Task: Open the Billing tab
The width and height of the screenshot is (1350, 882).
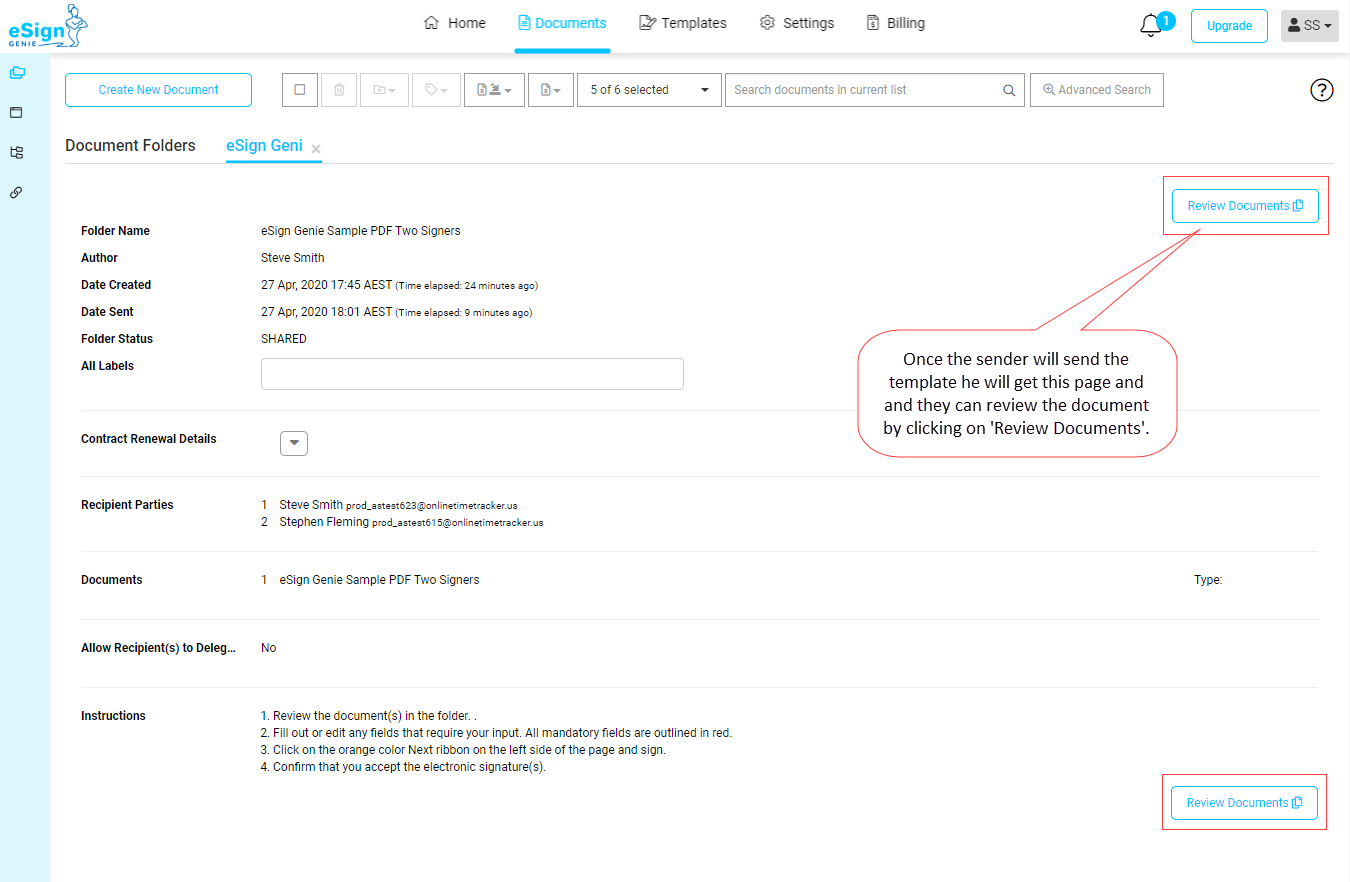Action: pos(895,23)
